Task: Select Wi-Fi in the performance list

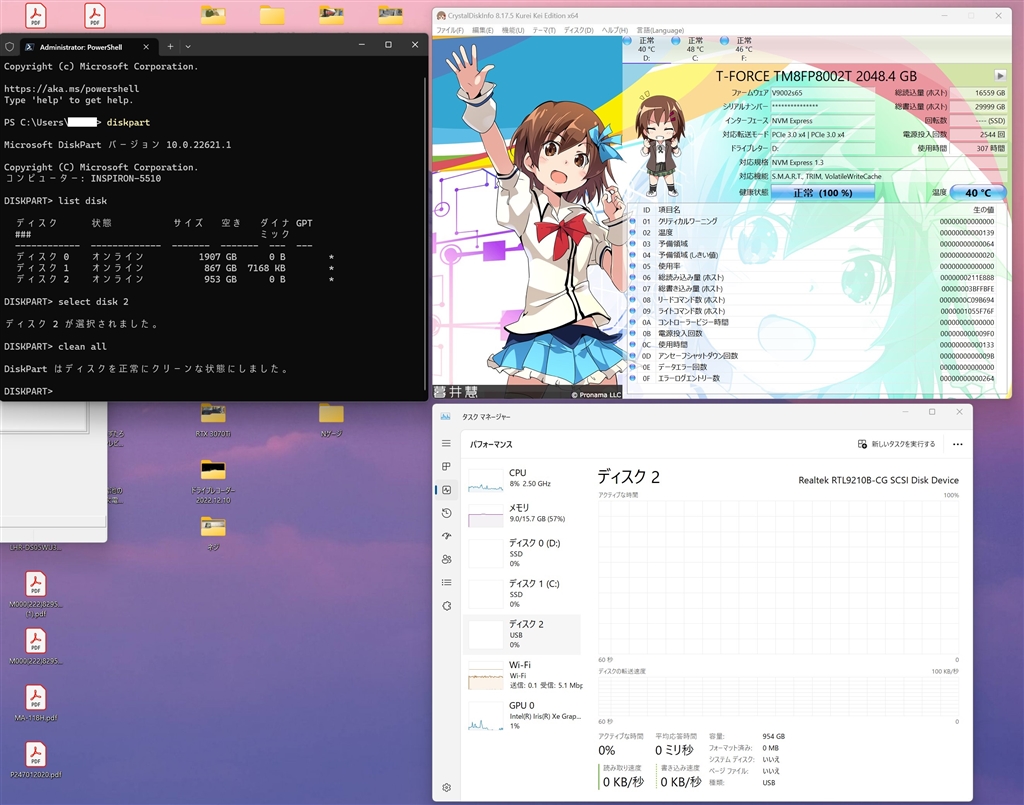Action: (522, 674)
